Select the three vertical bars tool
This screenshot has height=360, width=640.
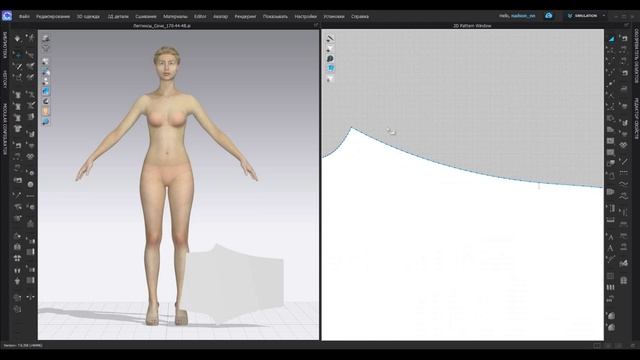pos(611,287)
